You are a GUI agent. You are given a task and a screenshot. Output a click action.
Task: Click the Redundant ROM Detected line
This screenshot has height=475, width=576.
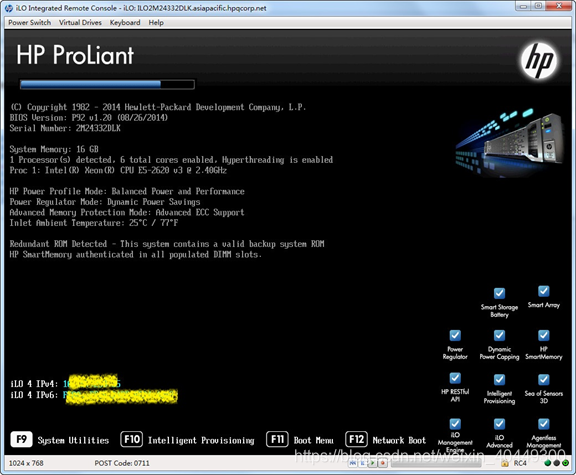(167, 244)
